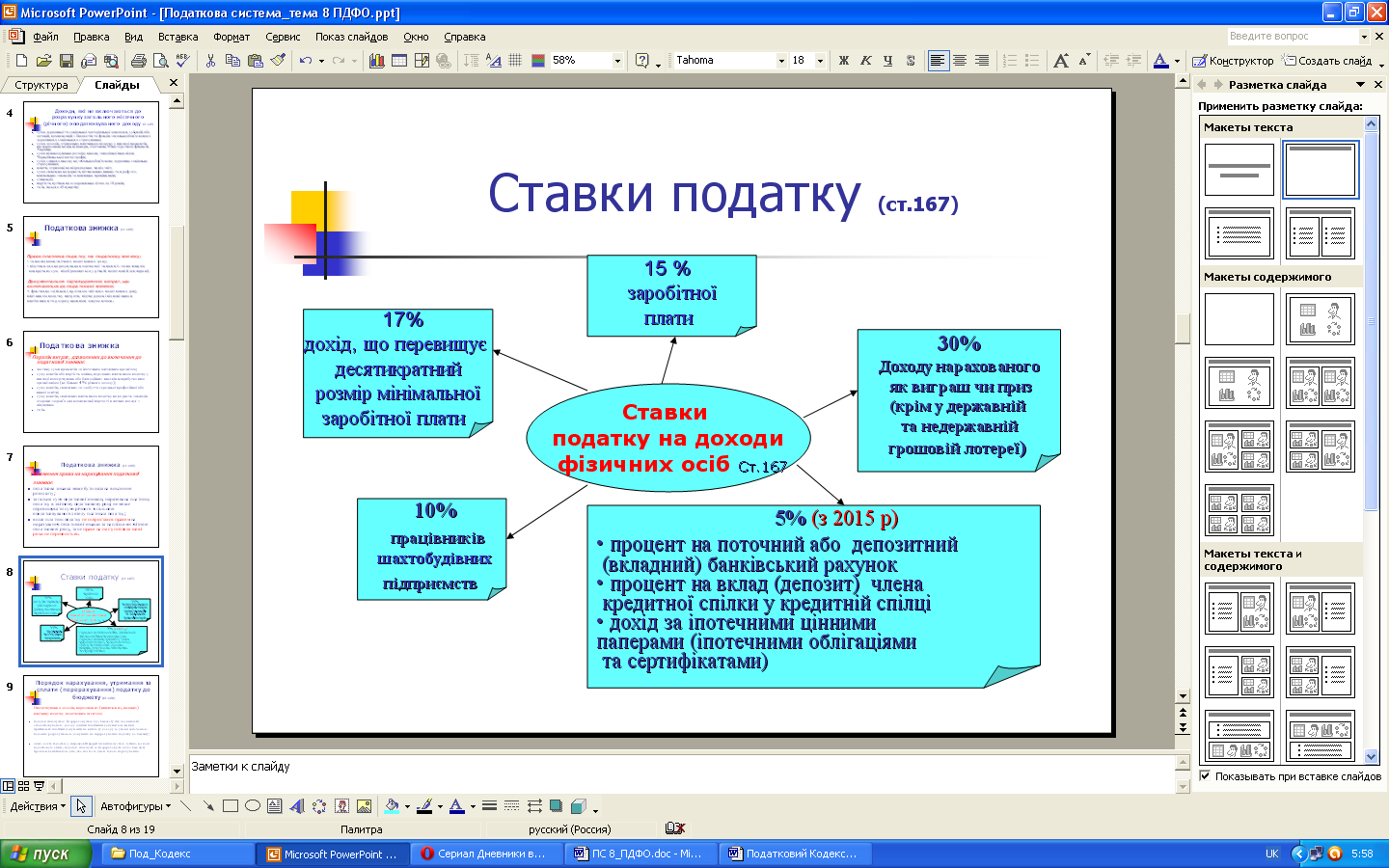Image resolution: width=1389 pixels, height=868 pixels.
Task: Align text right
Action: pyautogui.click(x=982, y=60)
